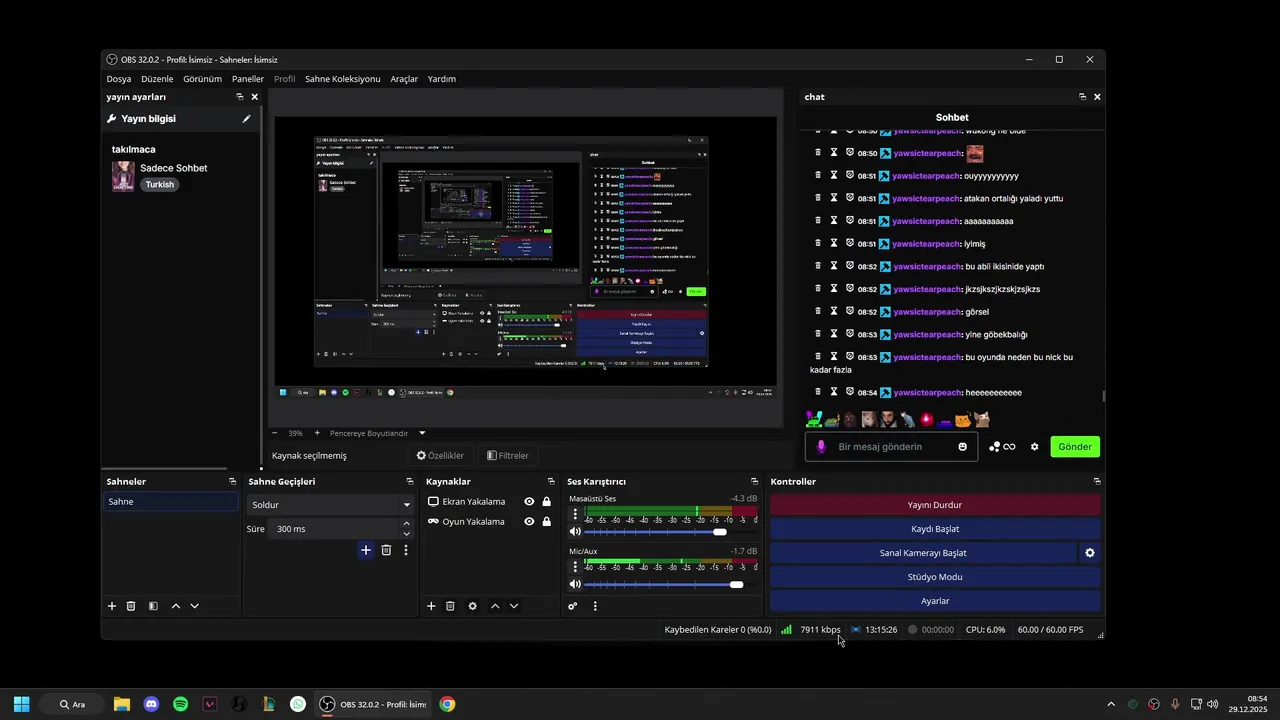Open emoji picker in chat input

(963, 447)
